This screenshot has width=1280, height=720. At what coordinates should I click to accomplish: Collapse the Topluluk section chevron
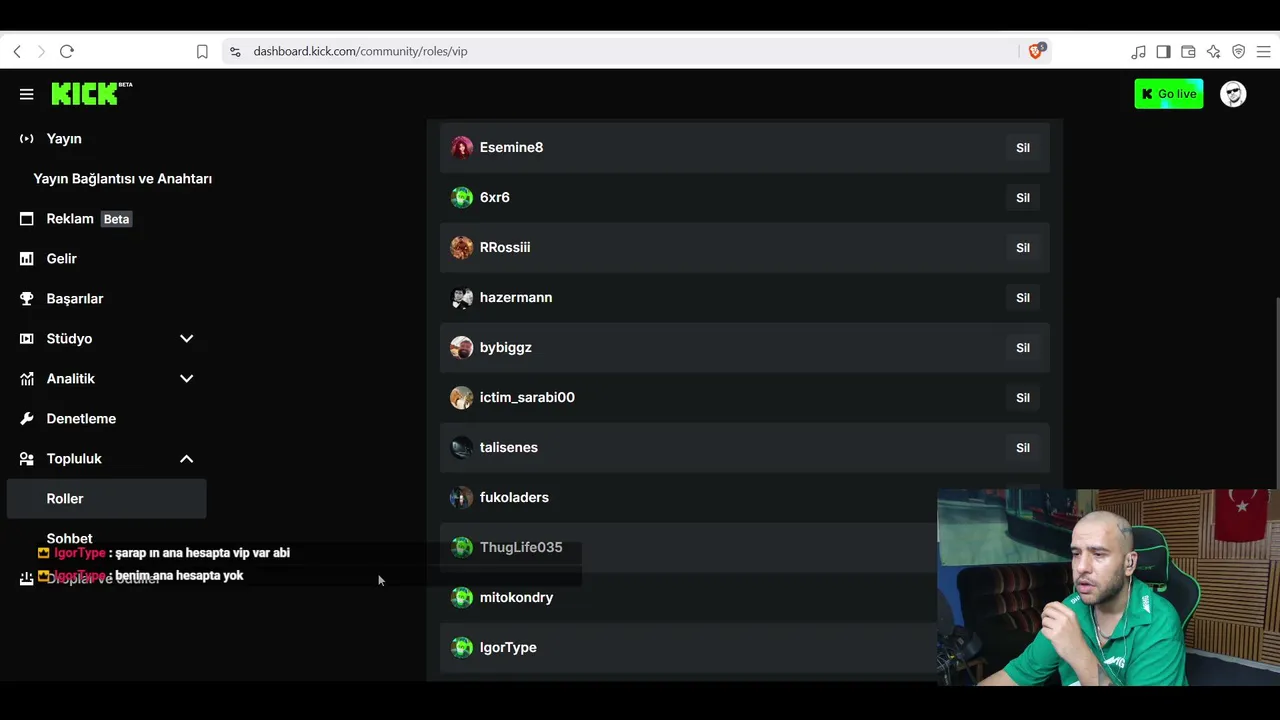coord(186,459)
